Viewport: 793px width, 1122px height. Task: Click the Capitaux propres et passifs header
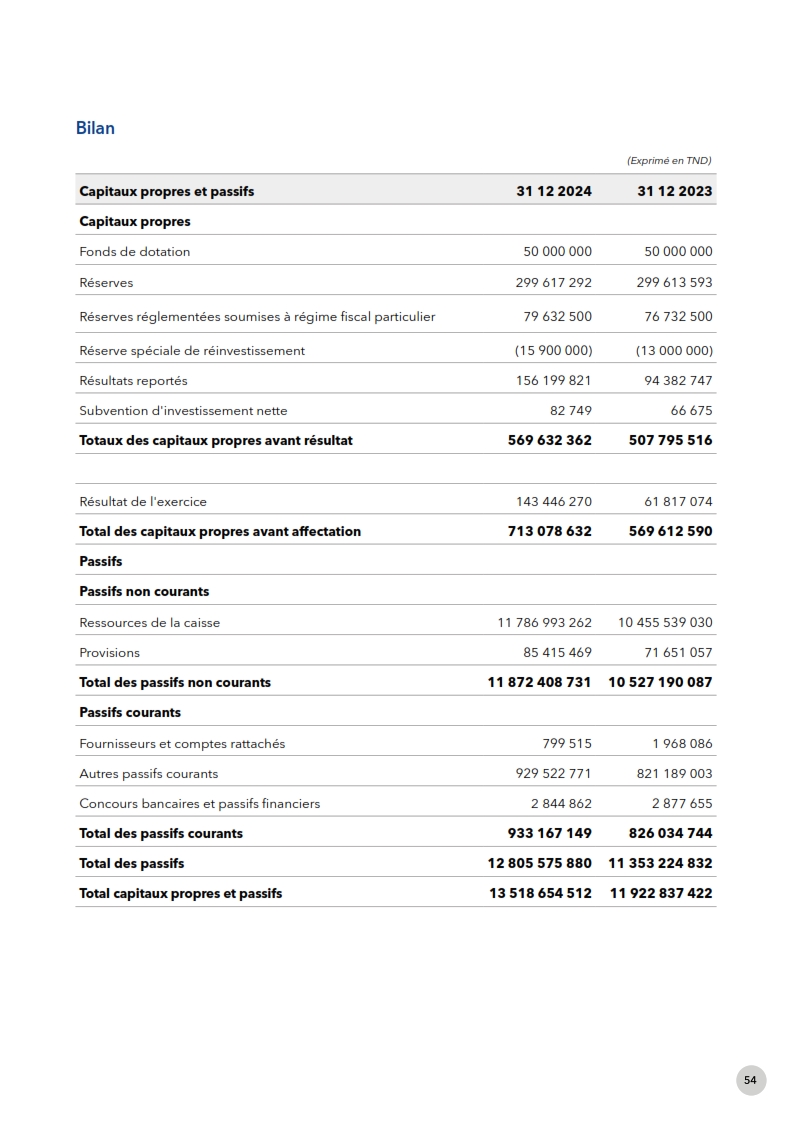coord(166,191)
